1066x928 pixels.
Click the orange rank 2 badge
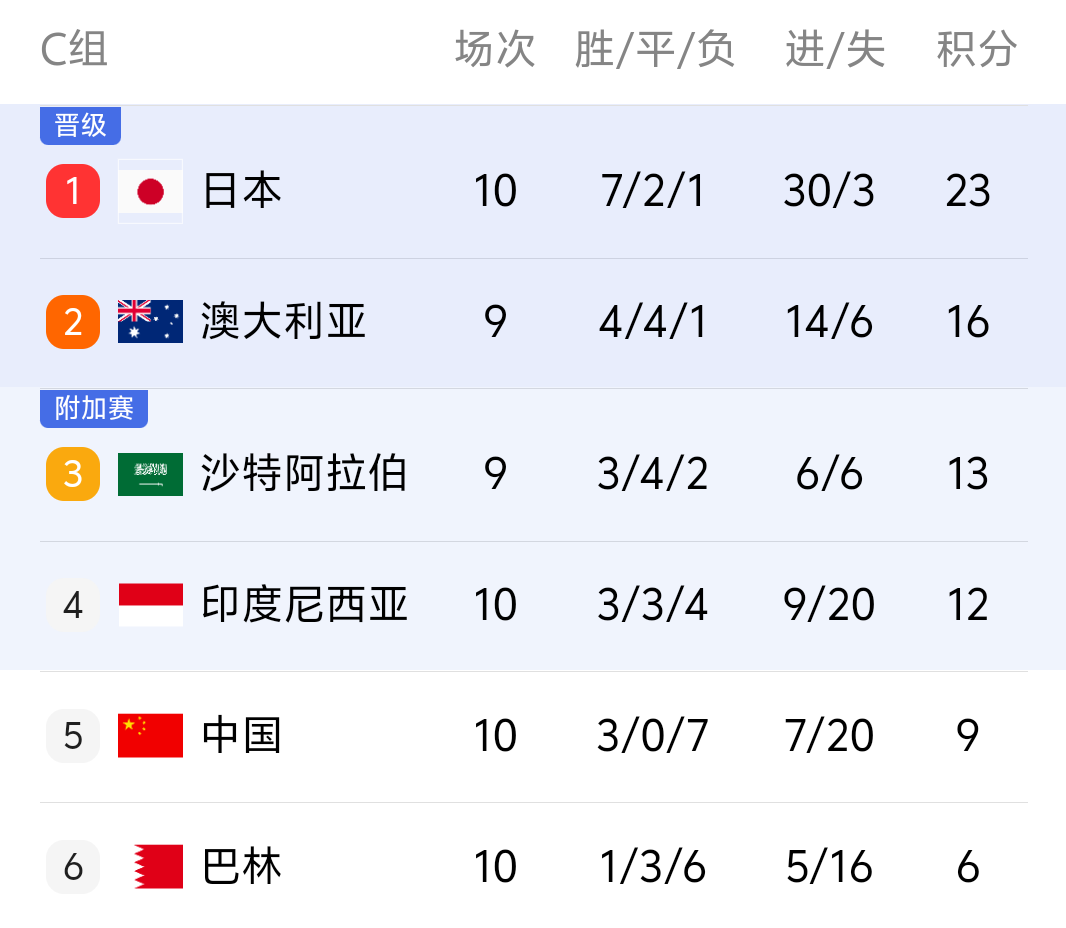pyautogui.click(x=73, y=322)
